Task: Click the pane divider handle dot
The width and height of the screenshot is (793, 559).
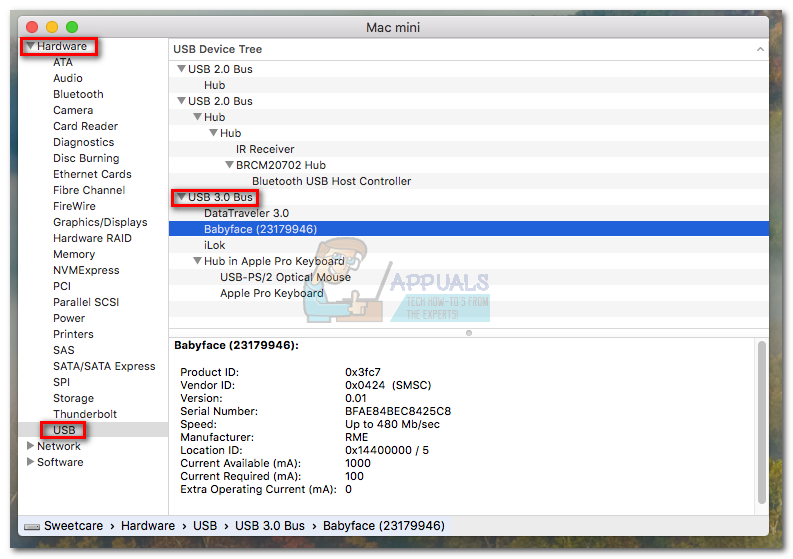Action: tap(469, 333)
